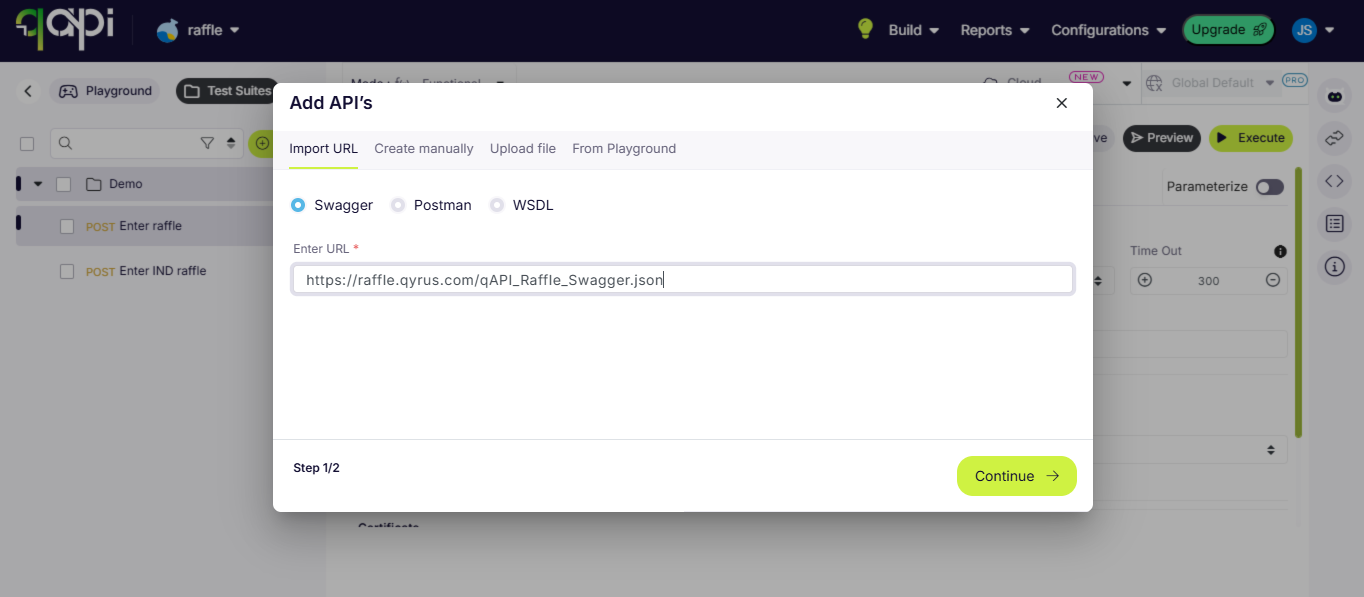Expand the Build menu dropdown
Image resolution: width=1364 pixels, height=597 pixels.
click(x=913, y=30)
